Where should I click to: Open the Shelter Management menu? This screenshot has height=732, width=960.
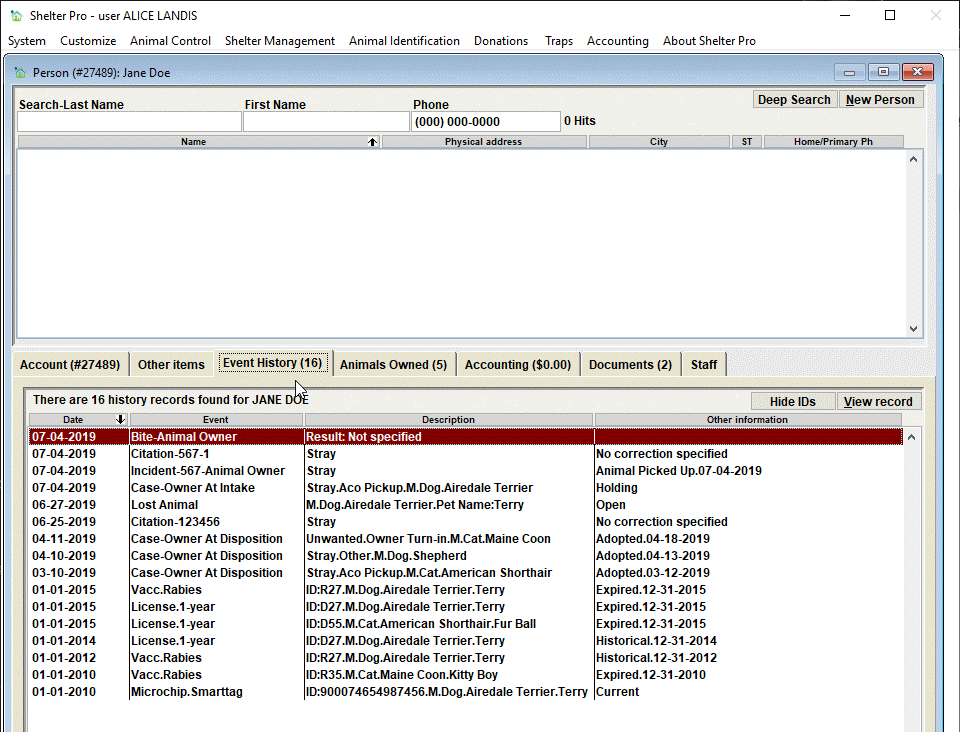click(280, 41)
